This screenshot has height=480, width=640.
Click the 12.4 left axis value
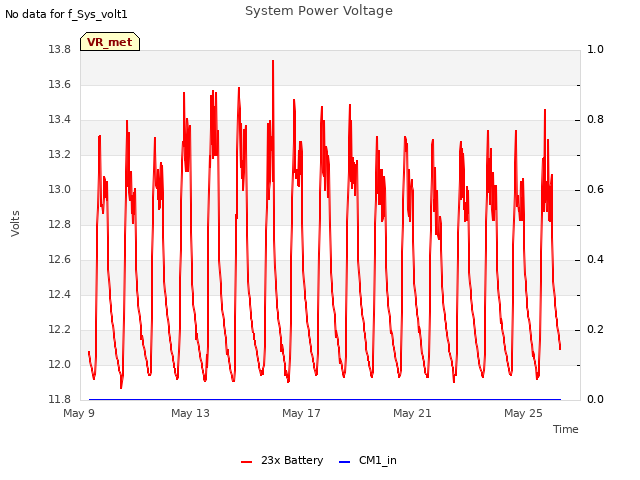(60, 294)
